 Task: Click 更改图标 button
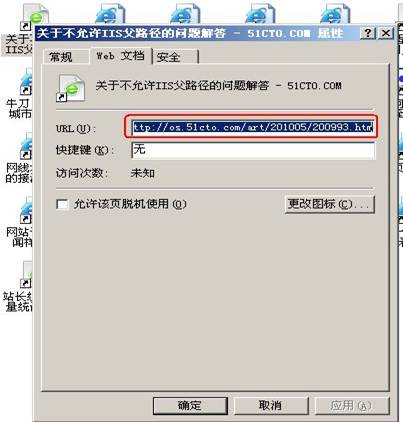tap(330, 204)
